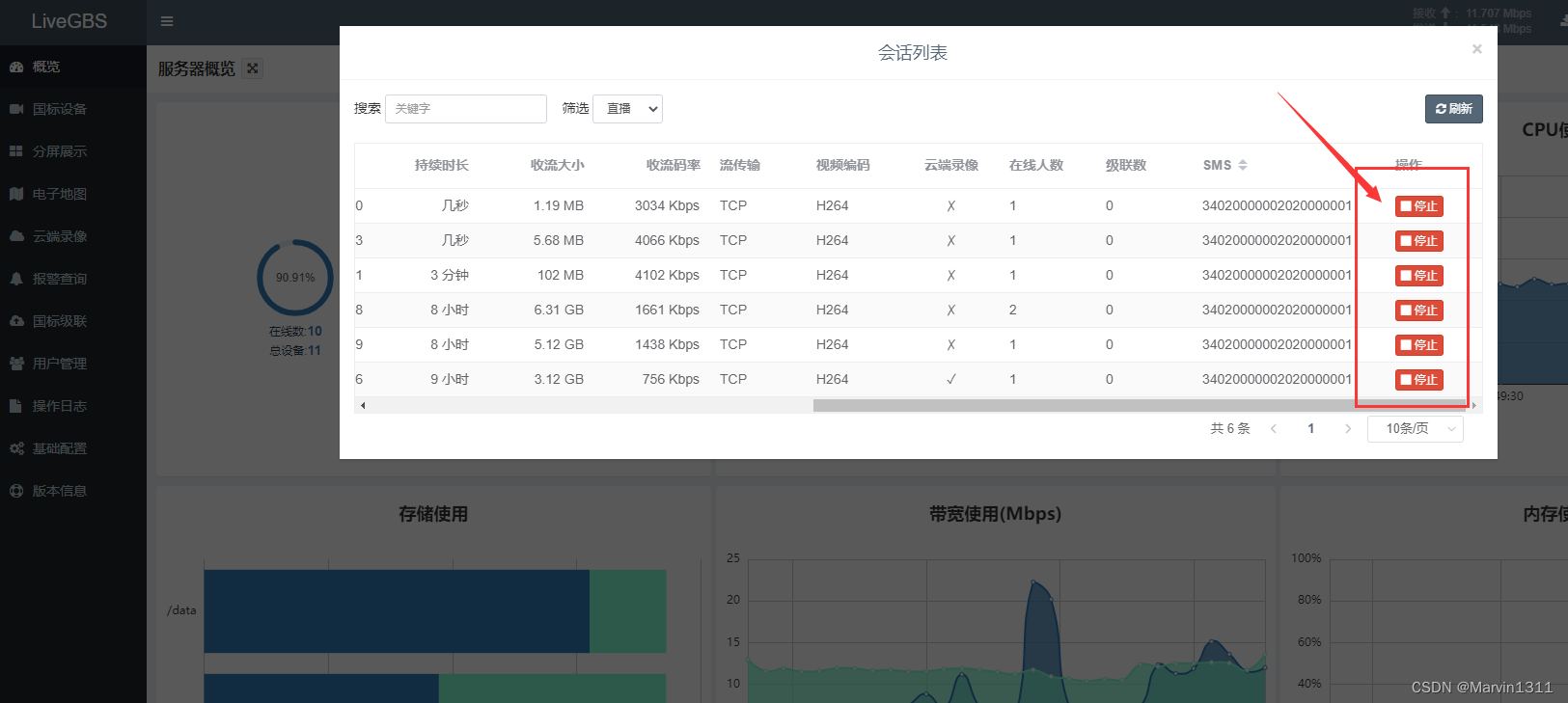Click the 4066 Kbps bitrate cell
Screen dimensions: 1568x703
pos(667,240)
